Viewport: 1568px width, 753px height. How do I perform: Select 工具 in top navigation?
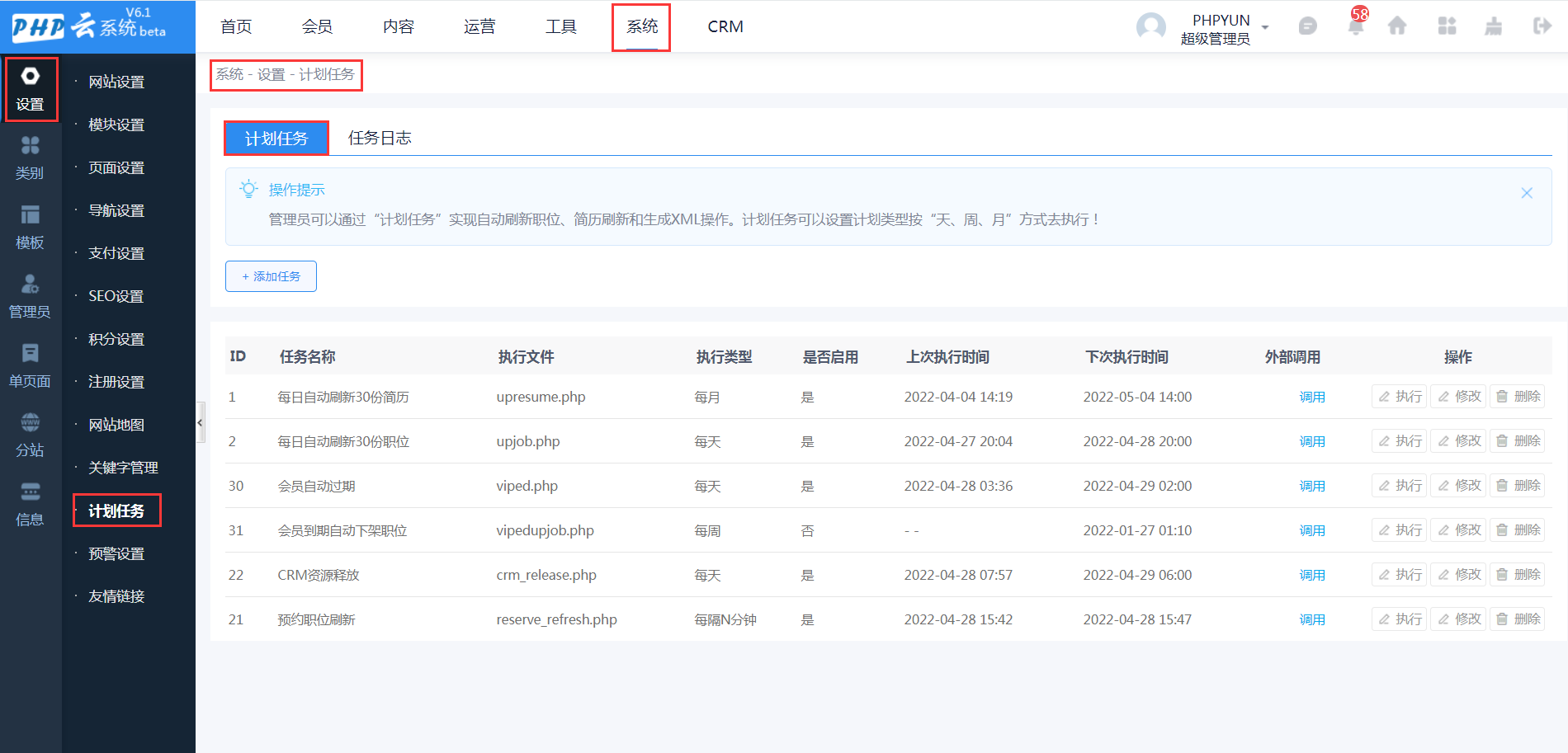(x=561, y=26)
